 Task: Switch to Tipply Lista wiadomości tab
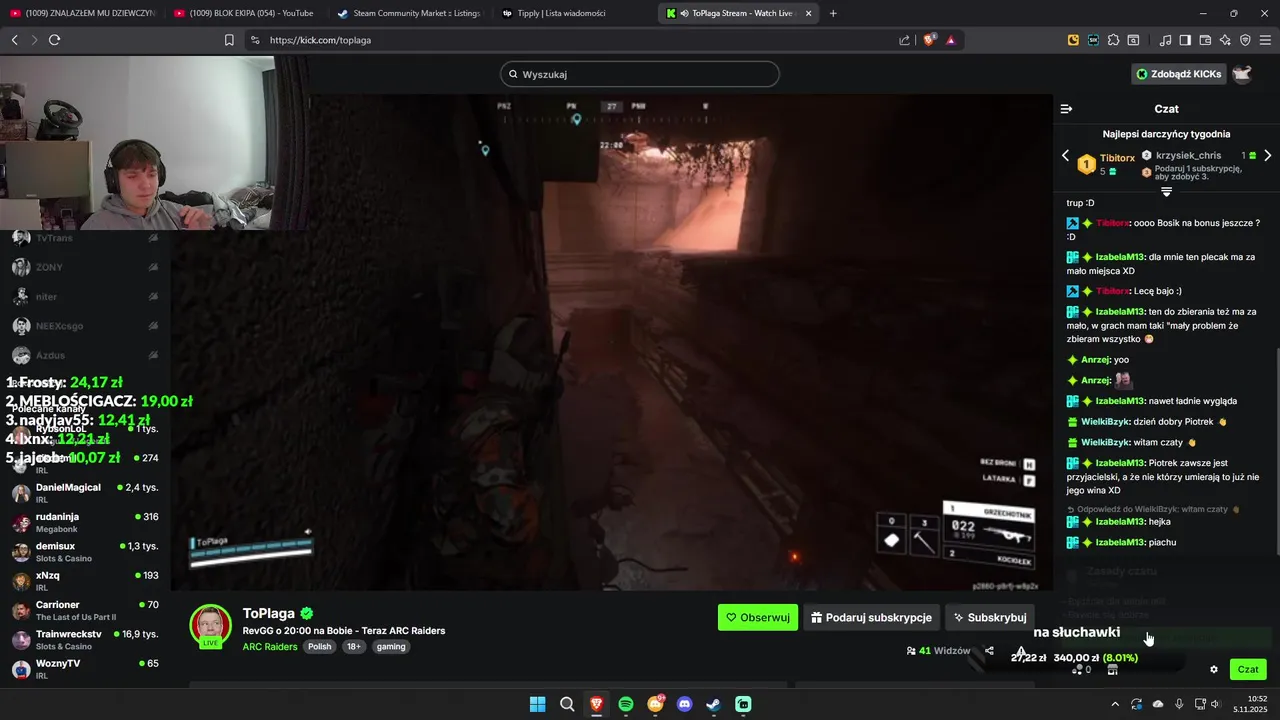573,13
